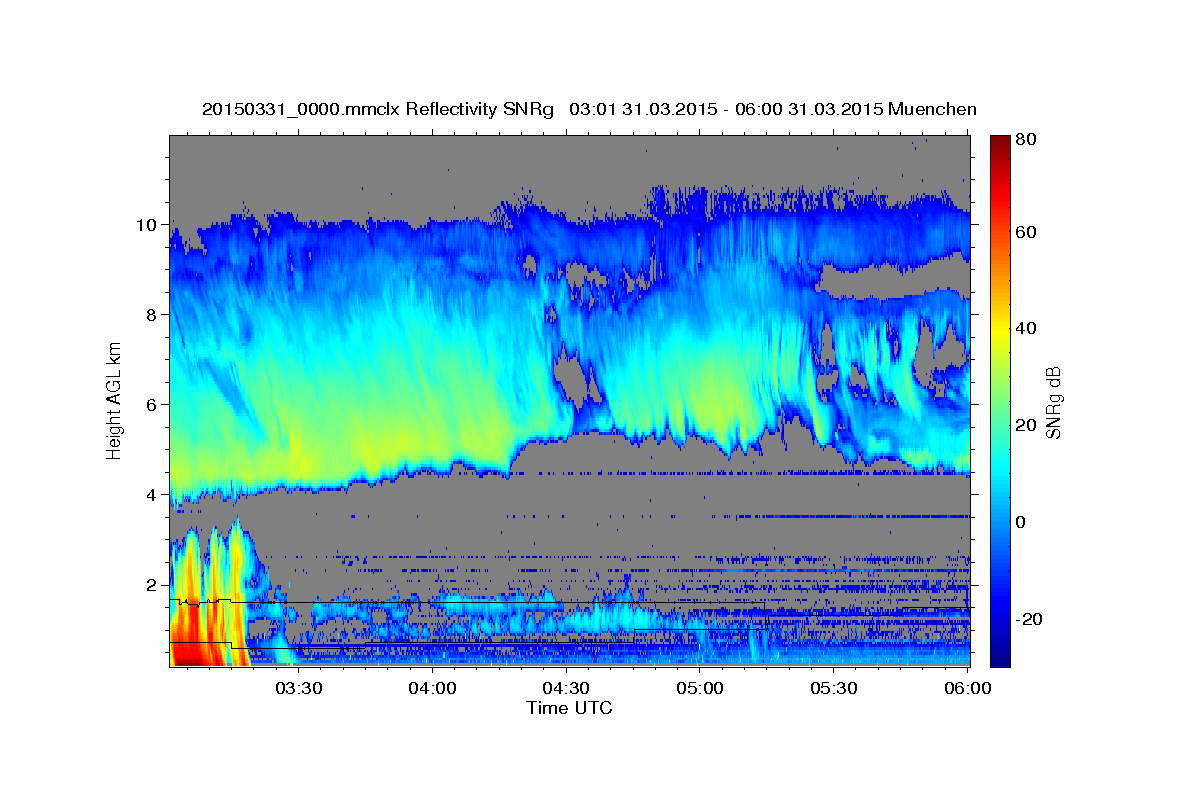Click the colorbar value 40
Image resolution: width=1200 pixels, height=800 pixels.
tap(1025, 328)
